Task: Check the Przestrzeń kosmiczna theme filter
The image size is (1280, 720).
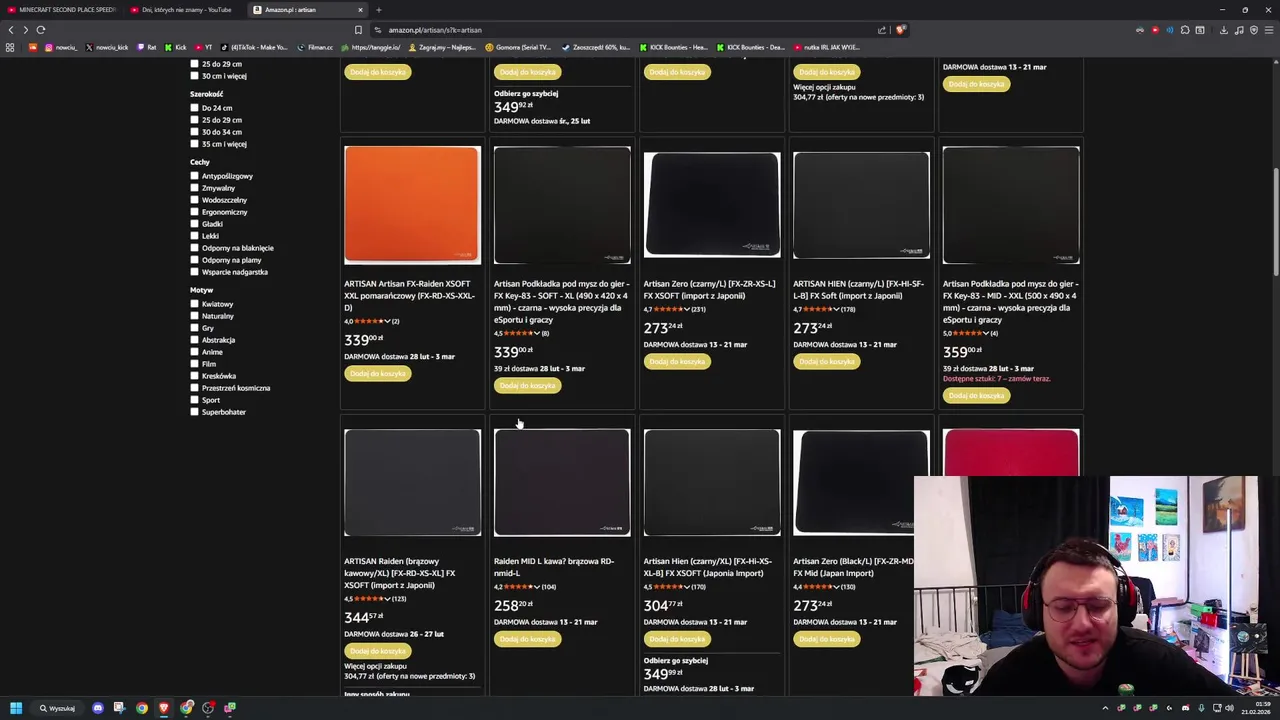Action: pos(195,388)
